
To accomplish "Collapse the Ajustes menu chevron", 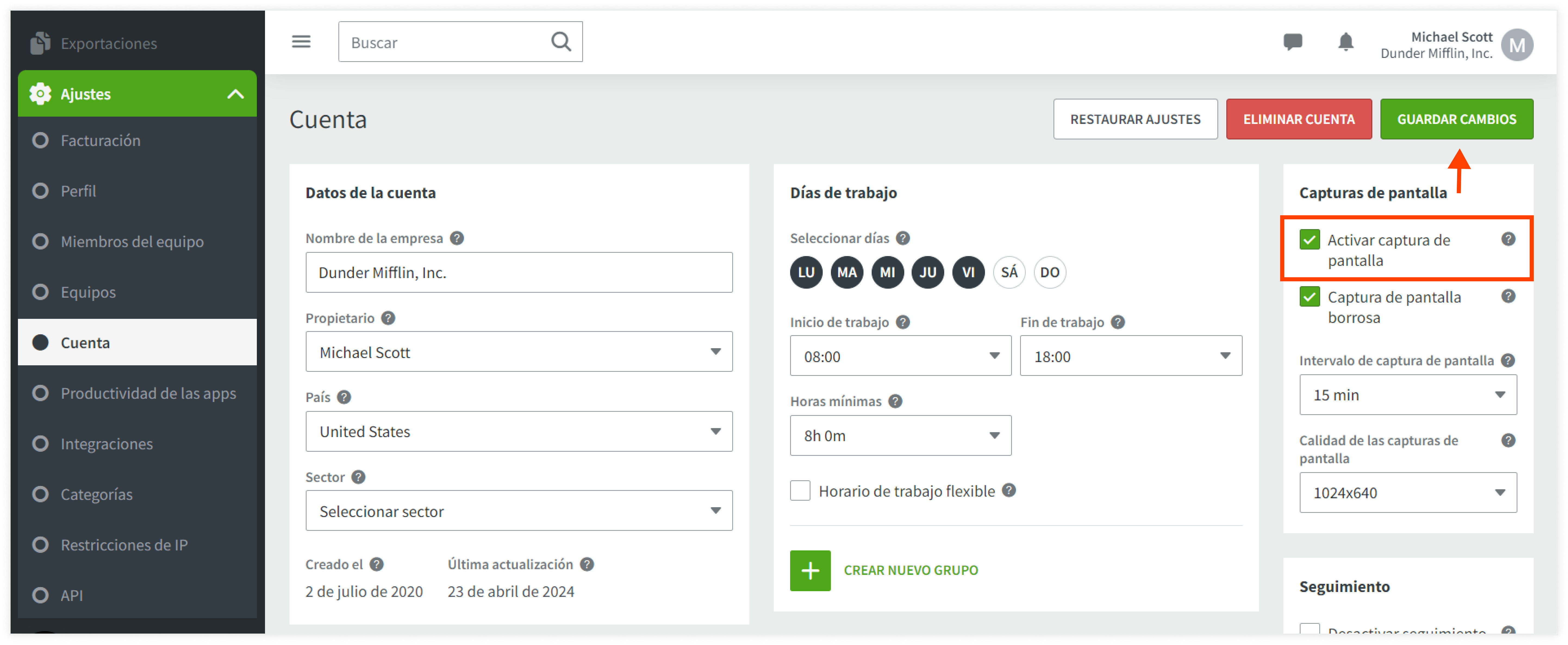I will click(x=236, y=94).
